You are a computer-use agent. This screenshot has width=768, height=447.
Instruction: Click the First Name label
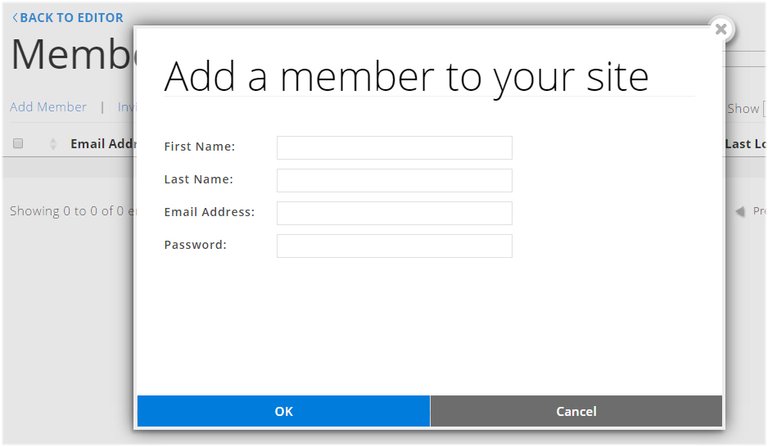click(199, 146)
